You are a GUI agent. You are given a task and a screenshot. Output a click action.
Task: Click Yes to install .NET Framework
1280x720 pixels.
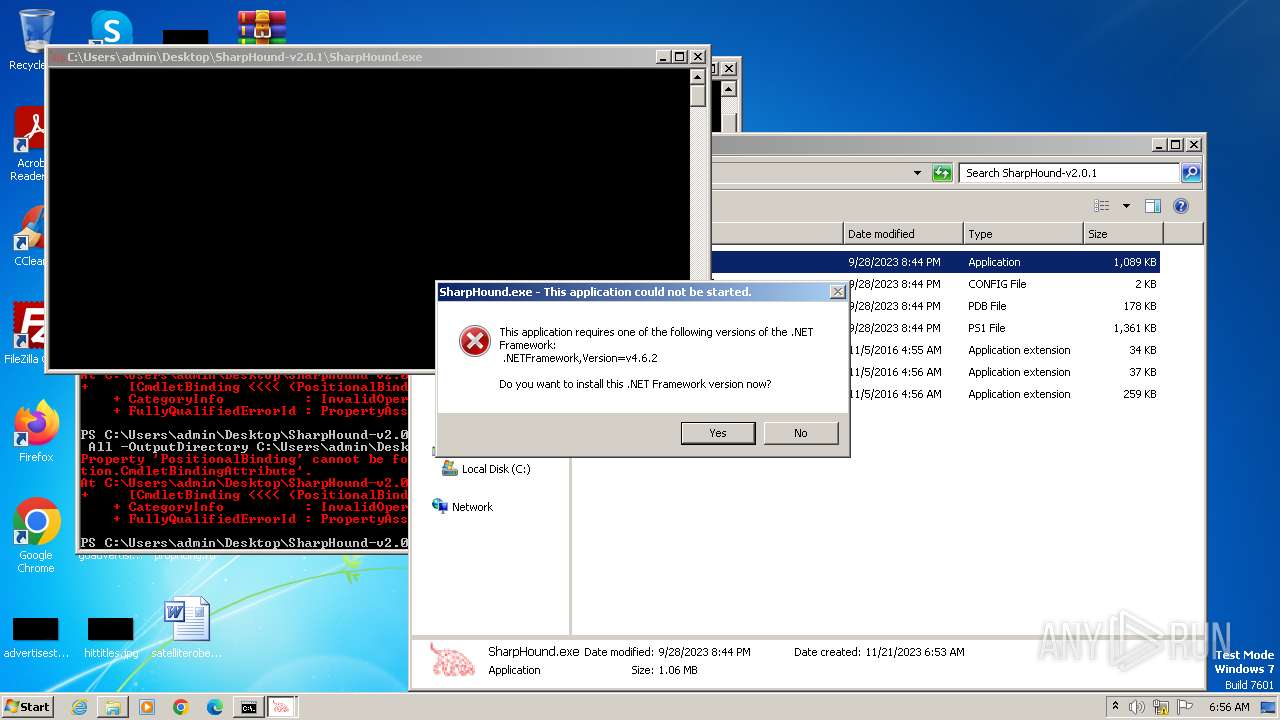coord(718,433)
